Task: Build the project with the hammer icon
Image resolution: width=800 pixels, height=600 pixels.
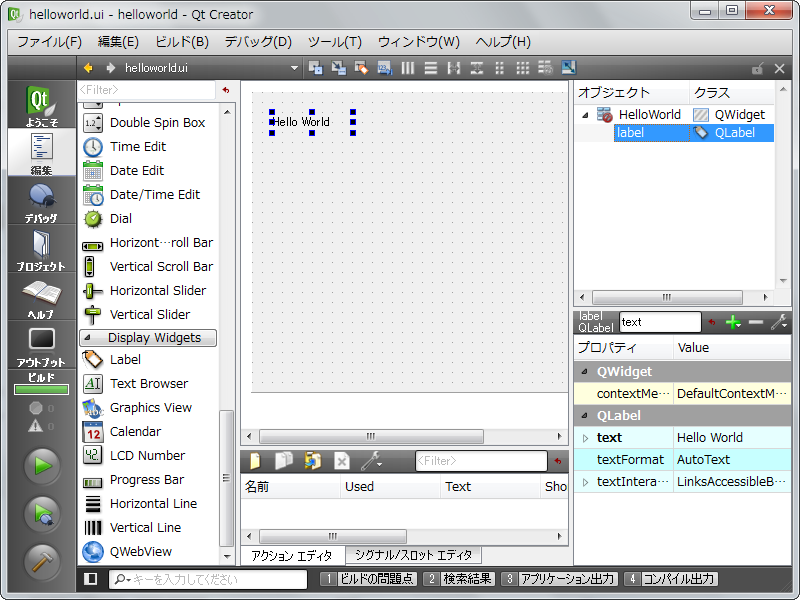Action: [42, 562]
